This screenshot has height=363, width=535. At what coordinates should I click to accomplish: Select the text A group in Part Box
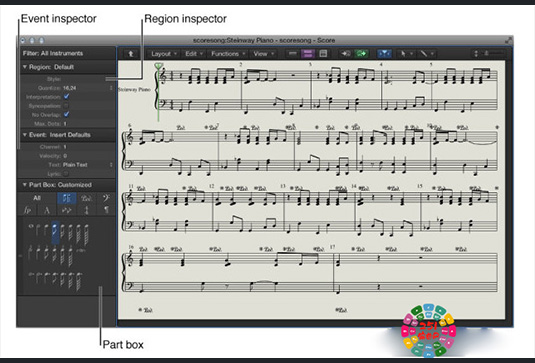47,210
